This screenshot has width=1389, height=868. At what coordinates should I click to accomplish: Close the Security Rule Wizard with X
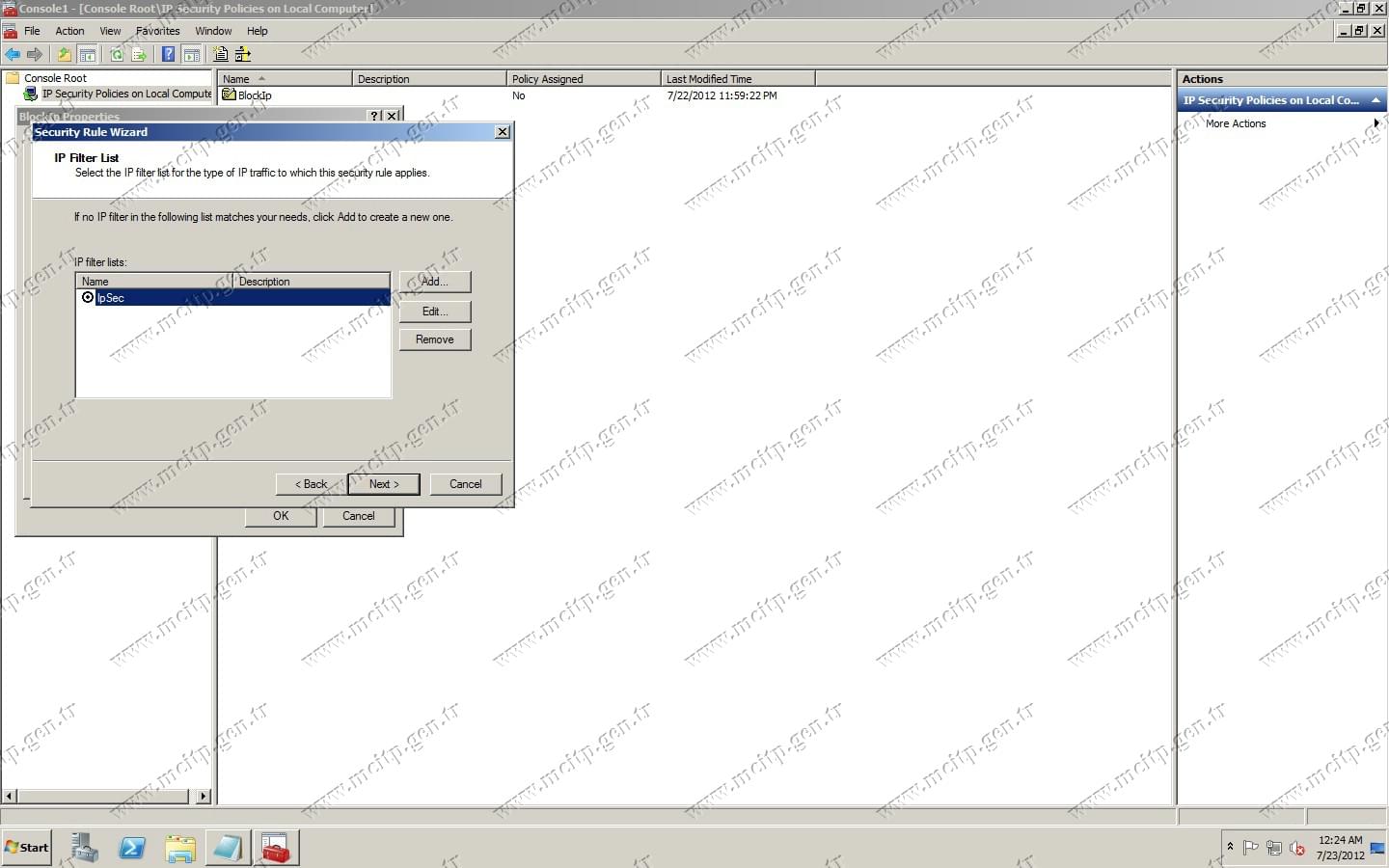(x=503, y=132)
